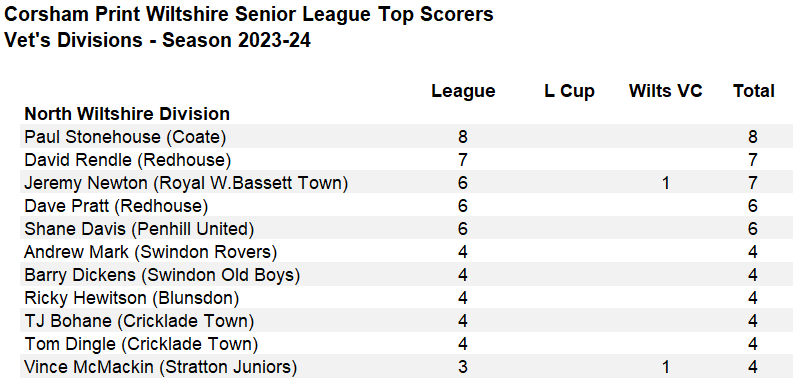The height and width of the screenshot is (378, 793).
Task: Select the North Wilthsire Division heading
Action: pos(127,114)
